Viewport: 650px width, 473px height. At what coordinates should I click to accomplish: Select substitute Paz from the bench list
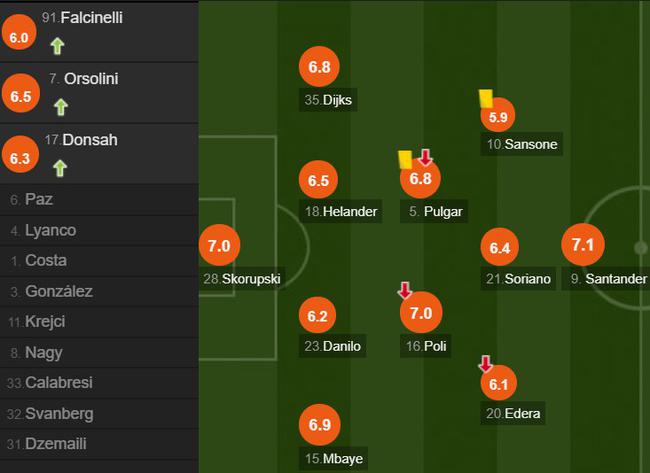pos(38,199)
